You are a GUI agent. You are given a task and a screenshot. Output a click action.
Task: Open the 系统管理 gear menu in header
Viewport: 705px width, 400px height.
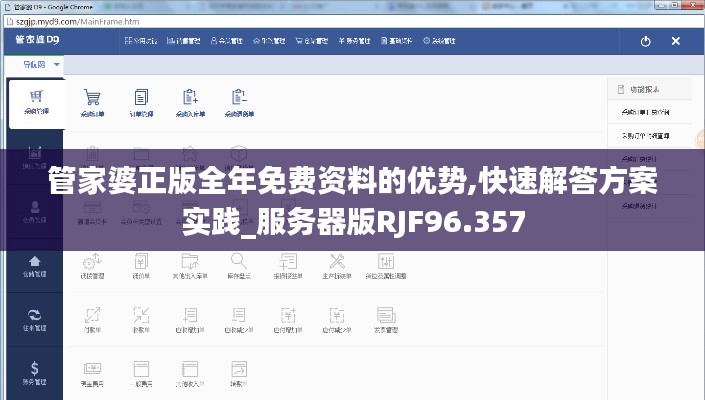(x=439, y=41)
